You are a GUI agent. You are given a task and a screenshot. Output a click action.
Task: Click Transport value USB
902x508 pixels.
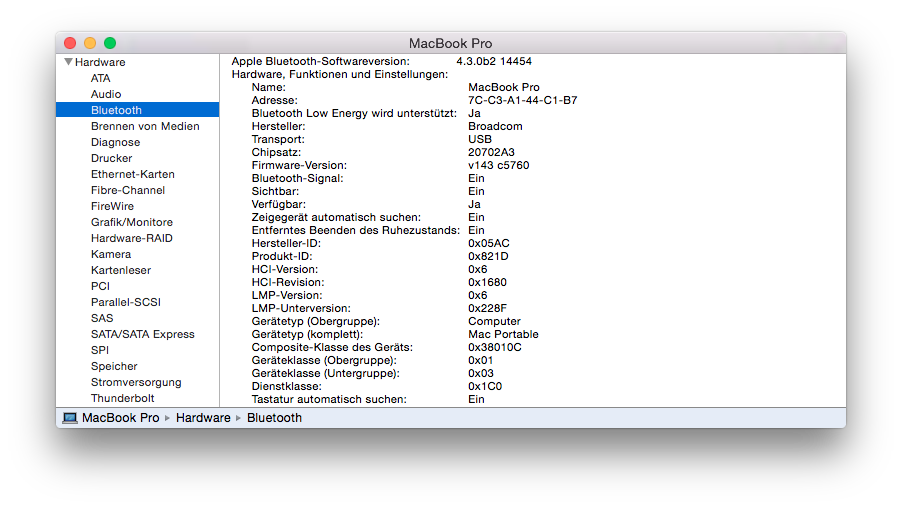[480, 139]
